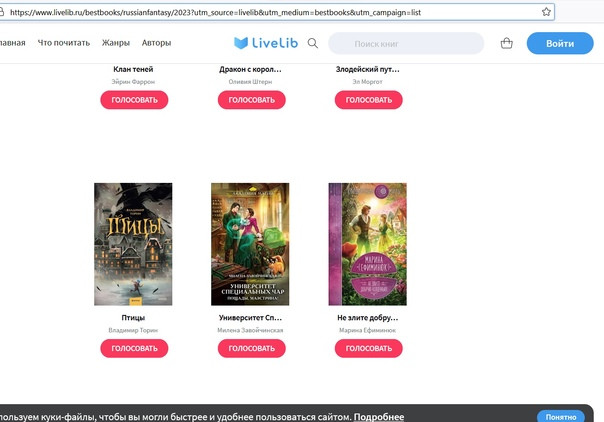Vote for 'Клан теней'
The height and width of the screenshot is (422, 604).
click(134, 100)
